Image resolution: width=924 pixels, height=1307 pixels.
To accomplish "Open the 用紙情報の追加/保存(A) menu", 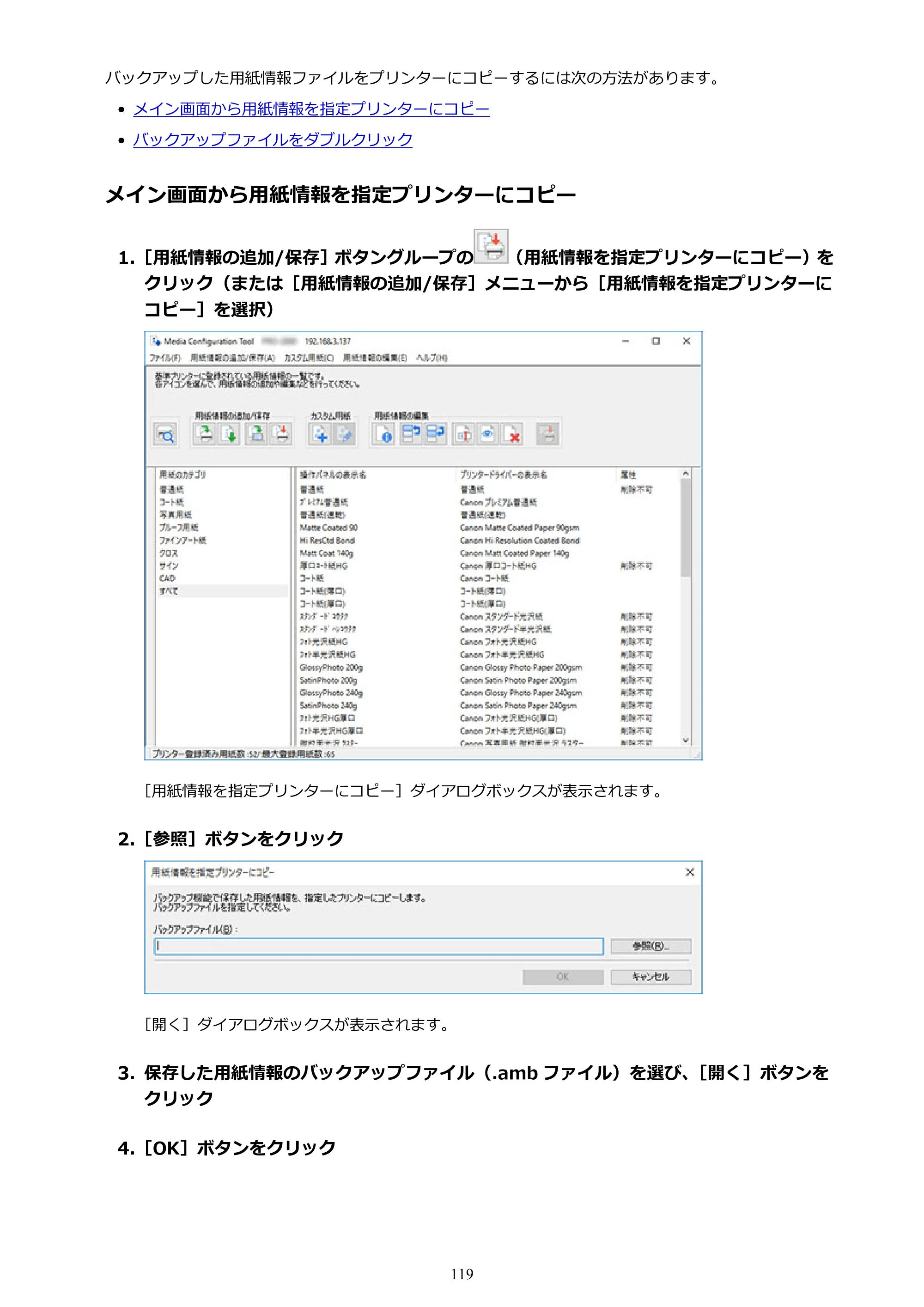I will tap(232, 358).
